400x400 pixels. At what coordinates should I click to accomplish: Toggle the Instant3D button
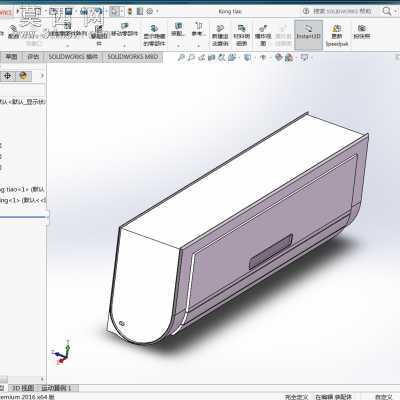click(x=308, y=35)
